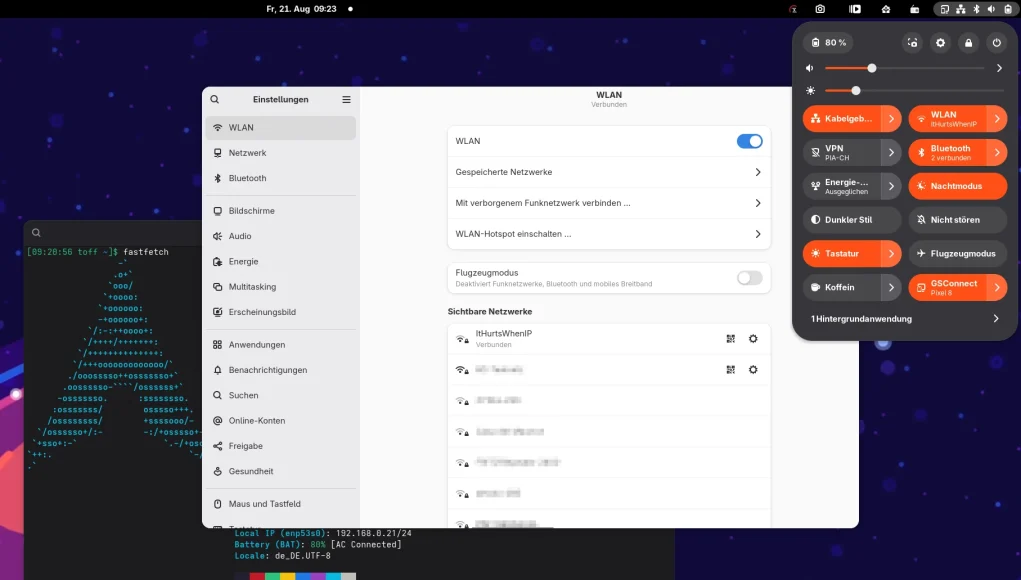Open Gesundheit settings page
The image size is (1021, 580).
(x=281, y=472)
